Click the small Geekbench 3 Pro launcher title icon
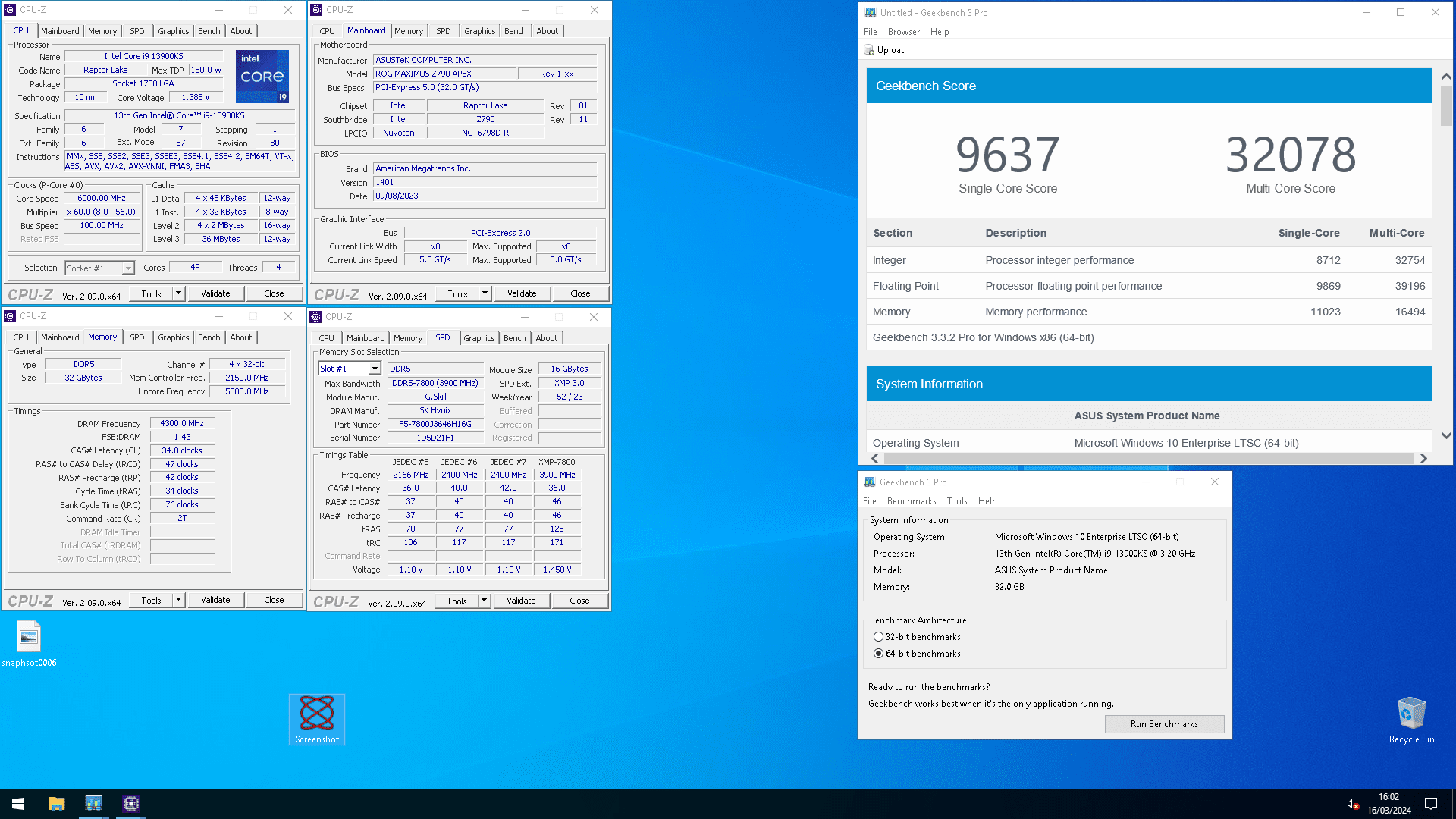Viewport: 1456px width, 819px height. 870,482
